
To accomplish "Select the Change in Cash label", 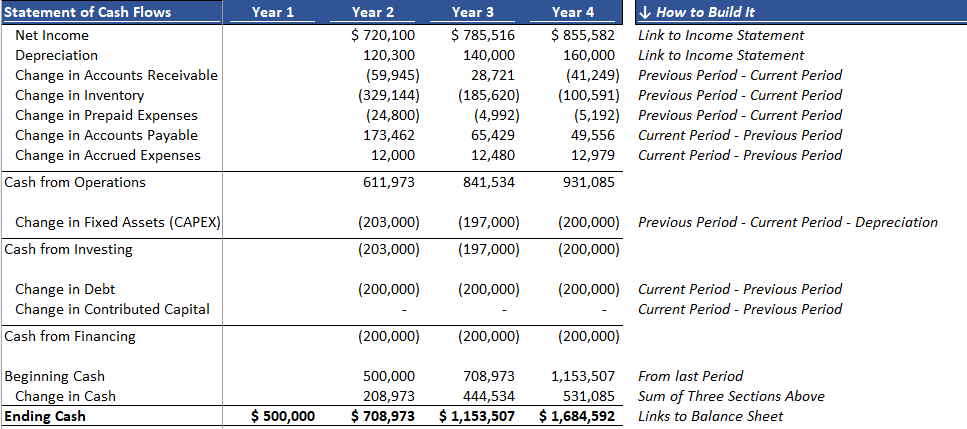I will (x=65, y=396).
